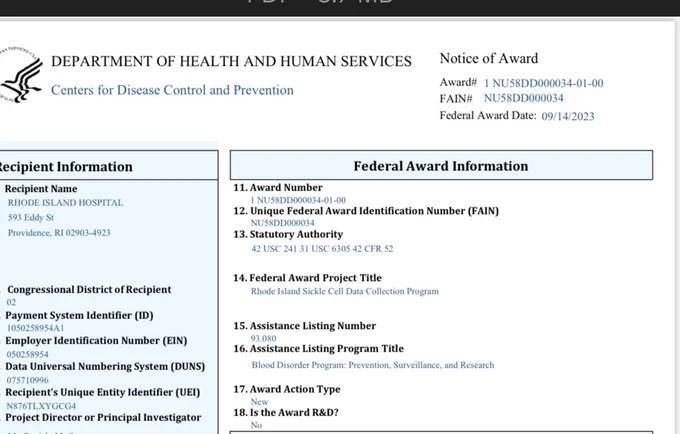Click the Federal Award Date 09/14/2023
This screenshot has width=680, height=434.
pyautogui.click(x=568, y=116)
